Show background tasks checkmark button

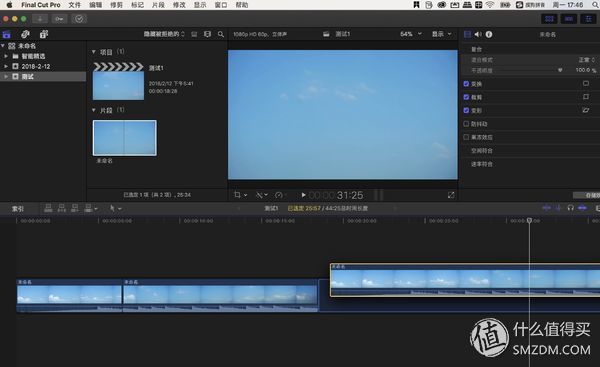point(79,19)
